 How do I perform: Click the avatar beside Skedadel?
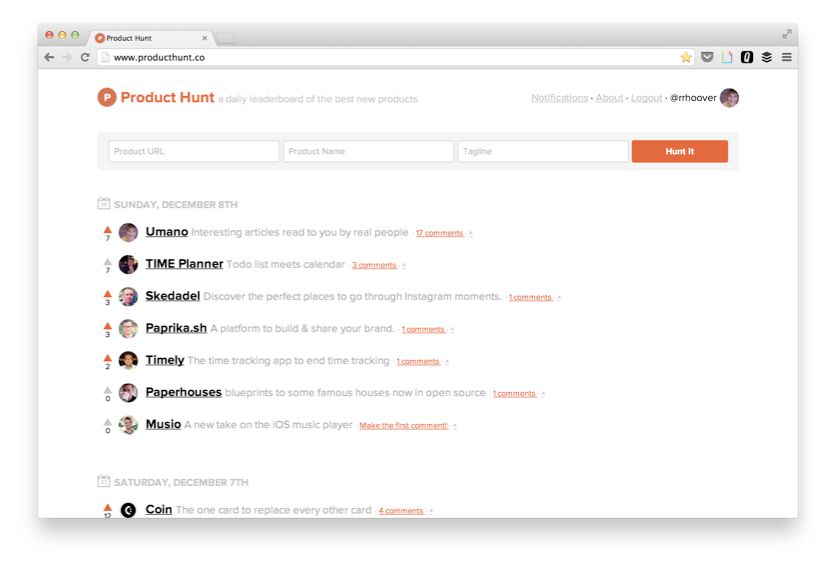pos(128,296)
